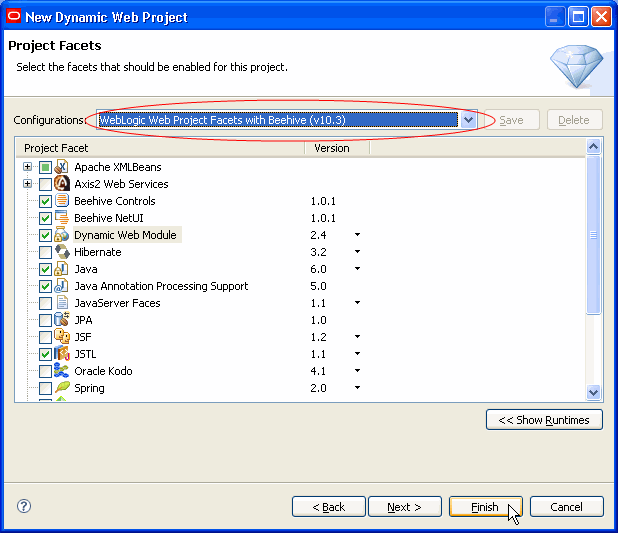Click the JSTL facet icon
This screenshot has height=533, width=618.
[x=62, y=354]
